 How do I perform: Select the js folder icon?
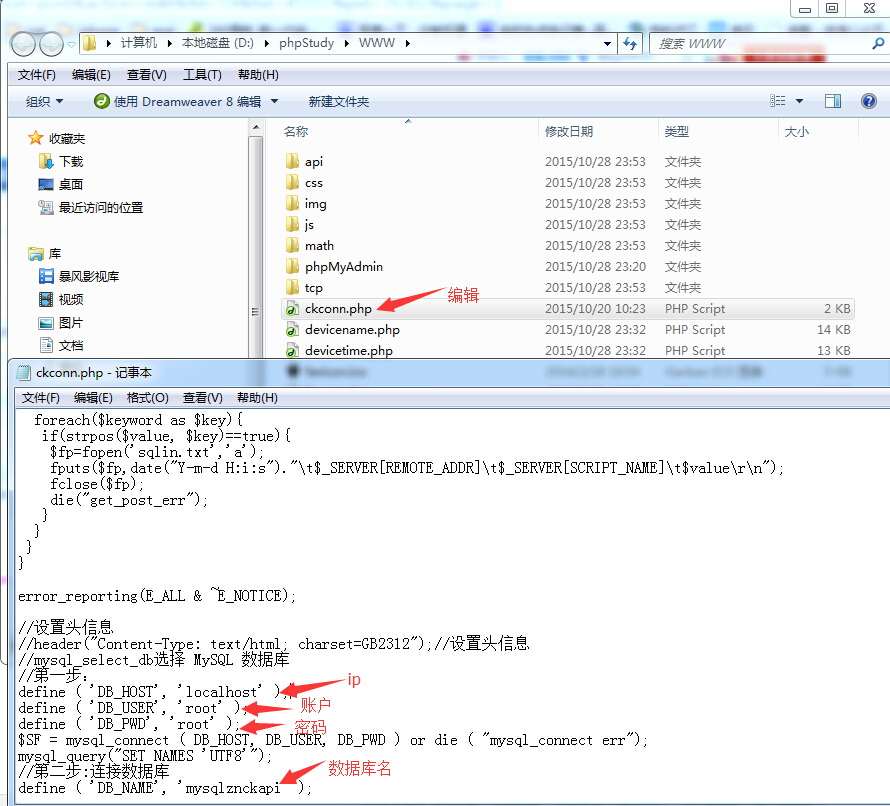click(x=292, y=224)
